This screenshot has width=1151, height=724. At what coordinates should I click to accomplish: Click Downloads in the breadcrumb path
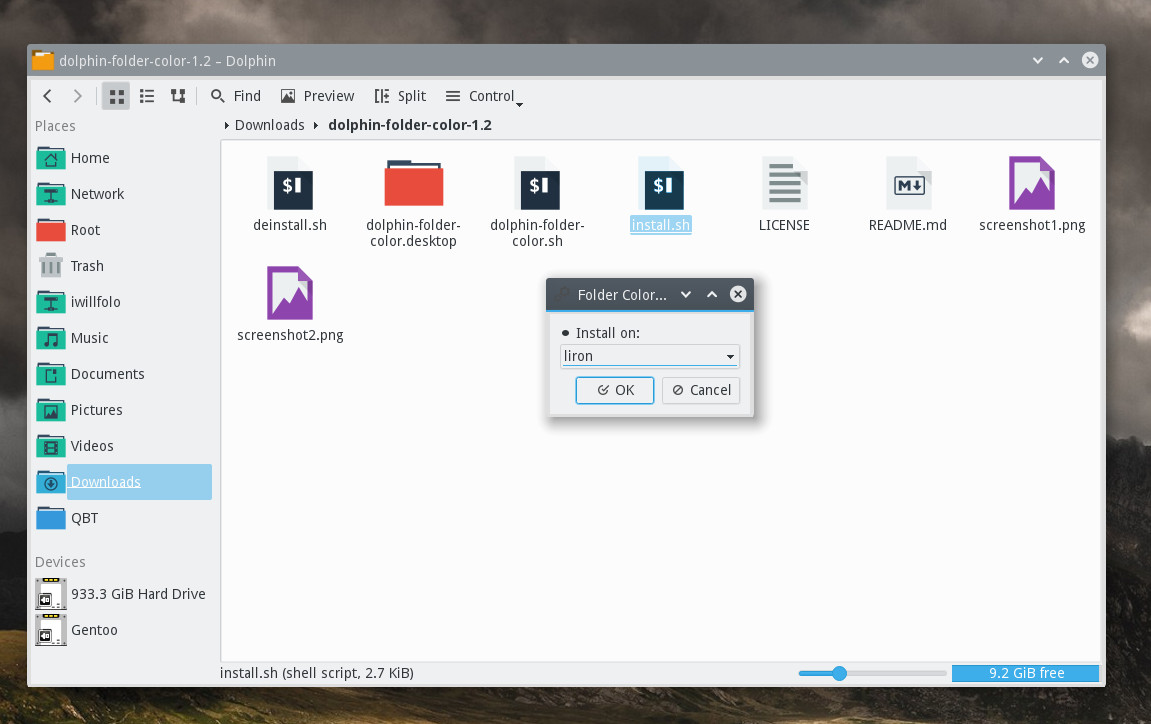tap(269, 125)
